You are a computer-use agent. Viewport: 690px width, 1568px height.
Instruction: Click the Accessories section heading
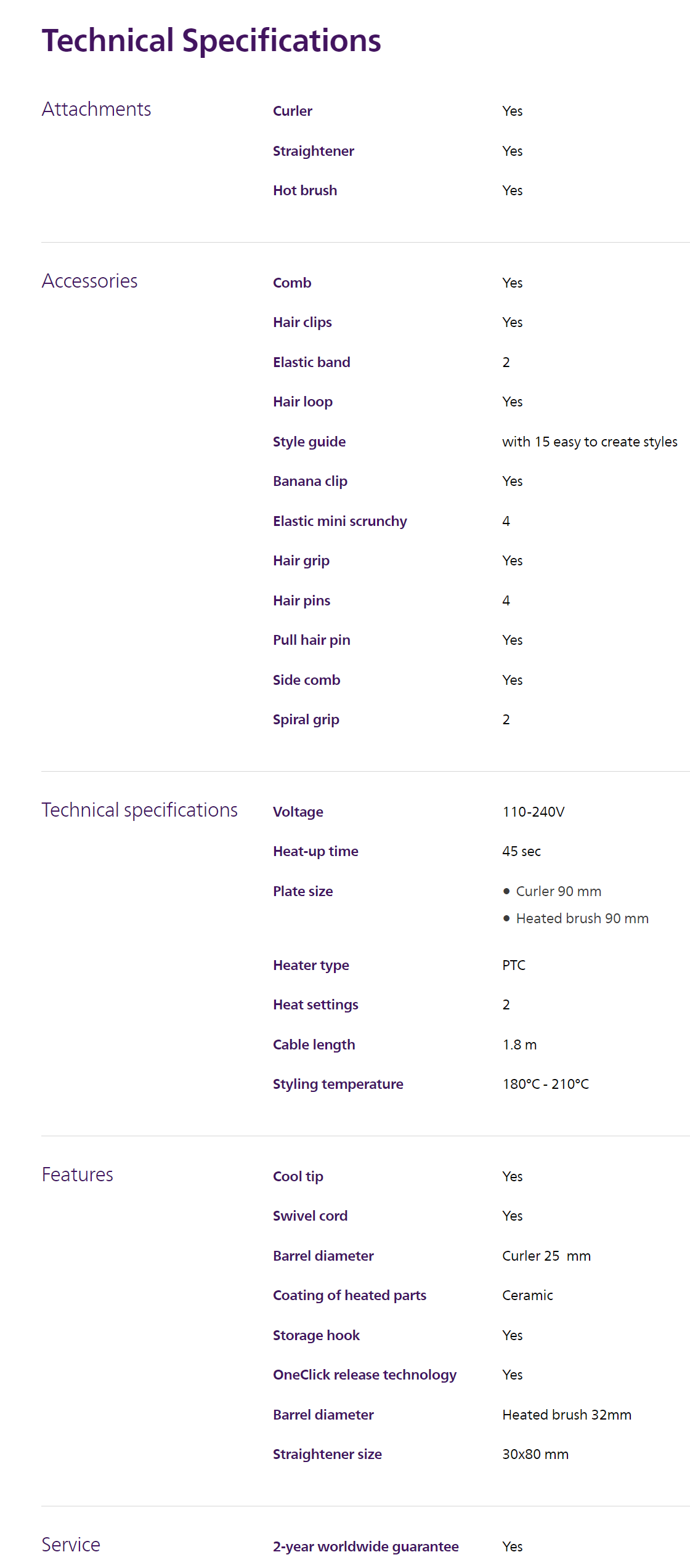pyautogui.click(x=90, y=281)
